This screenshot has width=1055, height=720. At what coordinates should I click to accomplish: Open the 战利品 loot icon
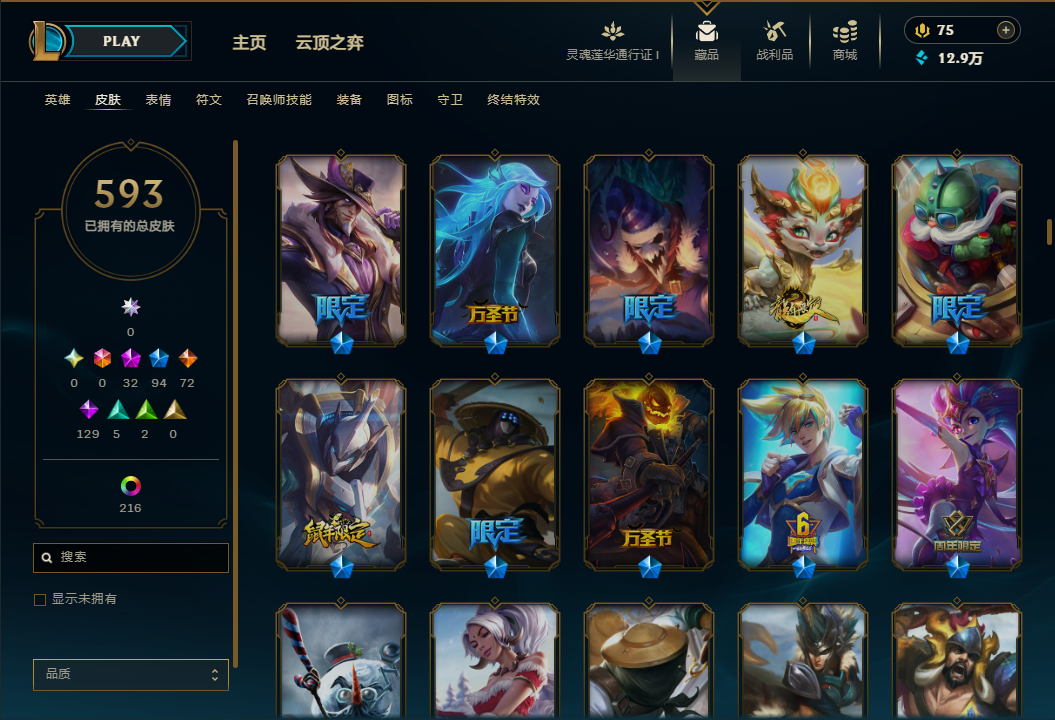pos(774,32)
